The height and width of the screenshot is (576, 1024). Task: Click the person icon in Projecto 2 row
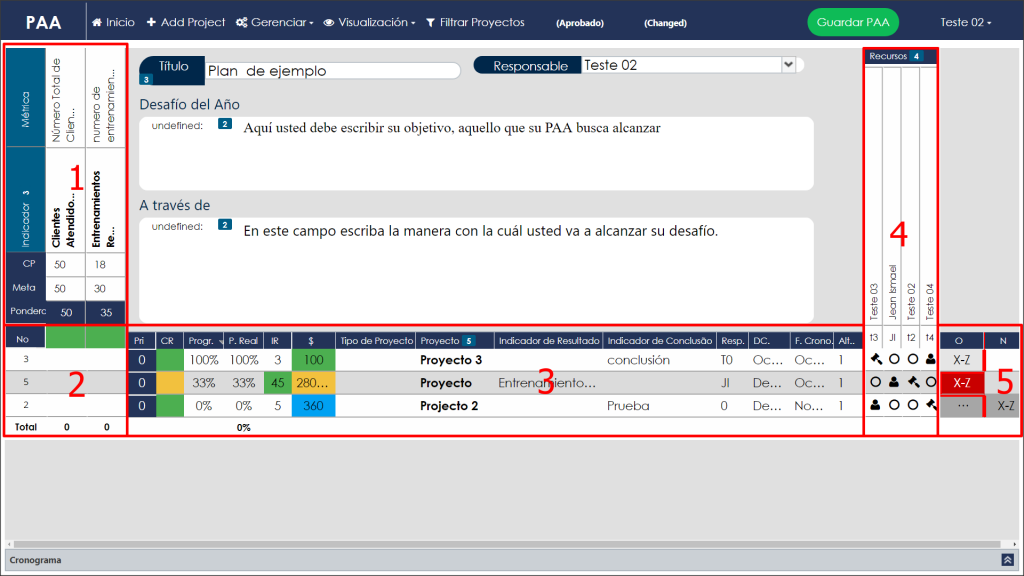click(x=875, y=405)
